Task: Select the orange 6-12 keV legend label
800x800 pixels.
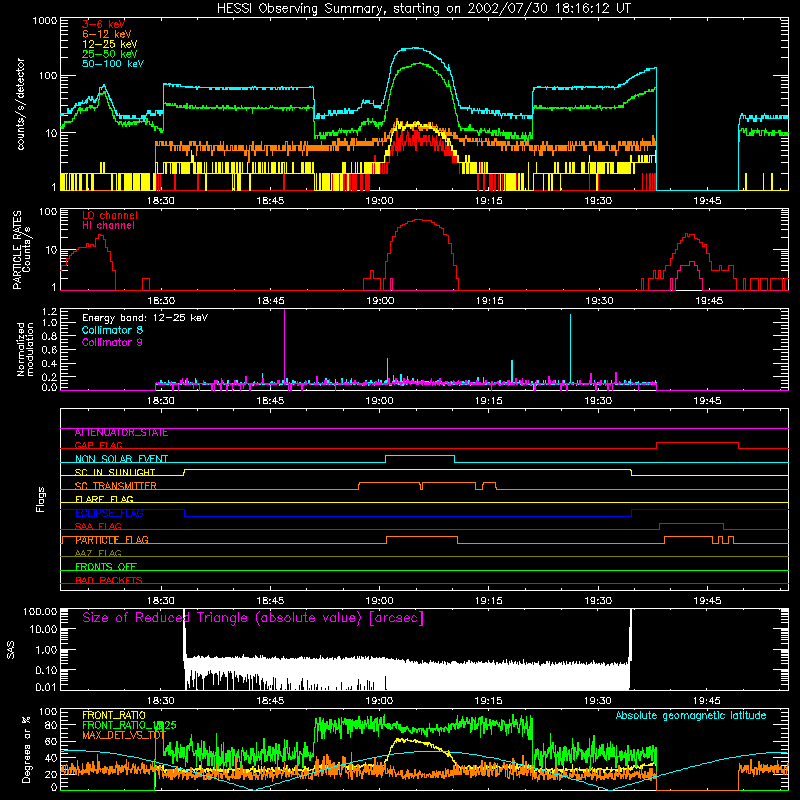Action: point(107,34)
